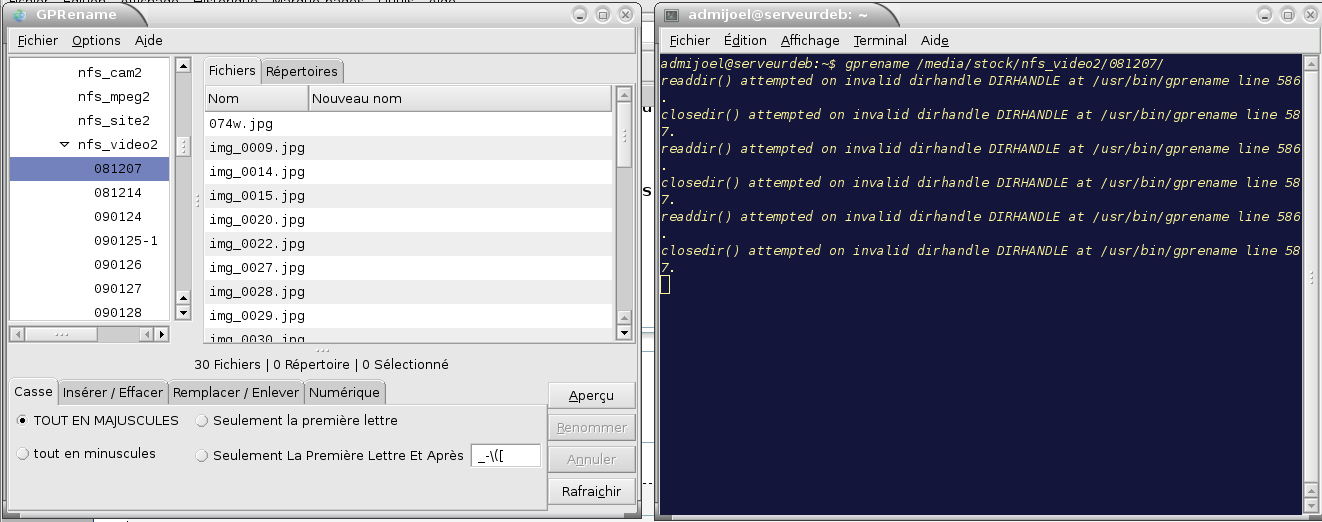The width and height of the screenshot is (1322, 522).
Task: Click the GPRename globe icon in title bar
Action: point(20,15)
